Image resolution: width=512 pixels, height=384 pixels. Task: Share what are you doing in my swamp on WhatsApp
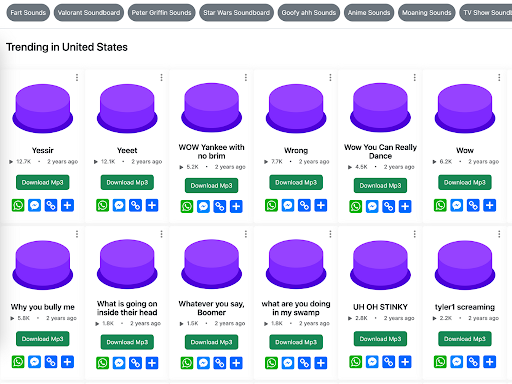271,363
